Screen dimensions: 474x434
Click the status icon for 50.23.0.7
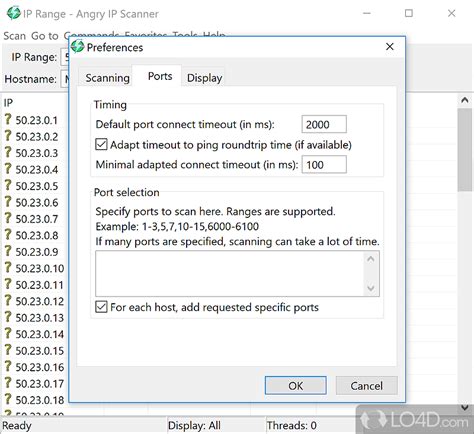click(x=8, y=218)
